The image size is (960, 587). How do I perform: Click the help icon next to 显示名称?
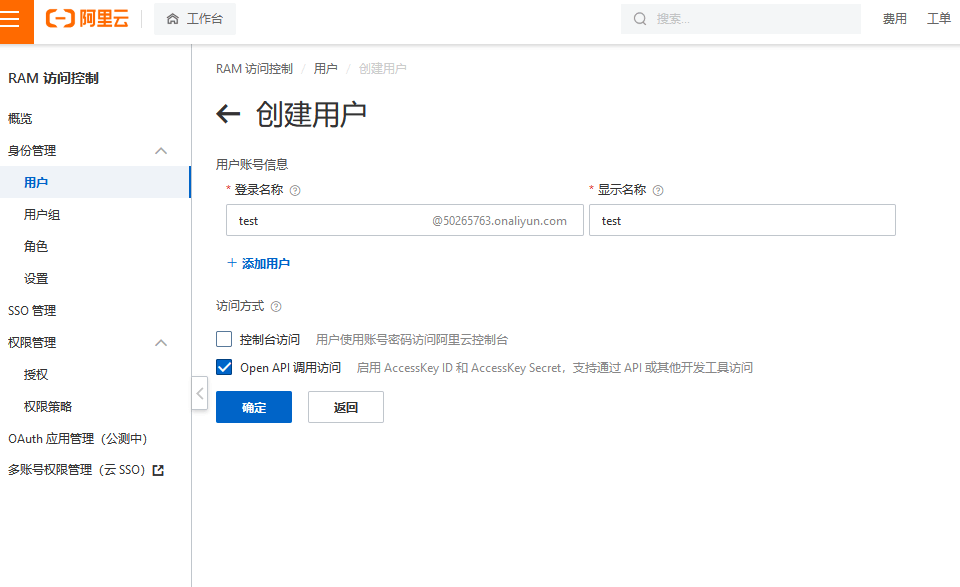tap(658, 190)
